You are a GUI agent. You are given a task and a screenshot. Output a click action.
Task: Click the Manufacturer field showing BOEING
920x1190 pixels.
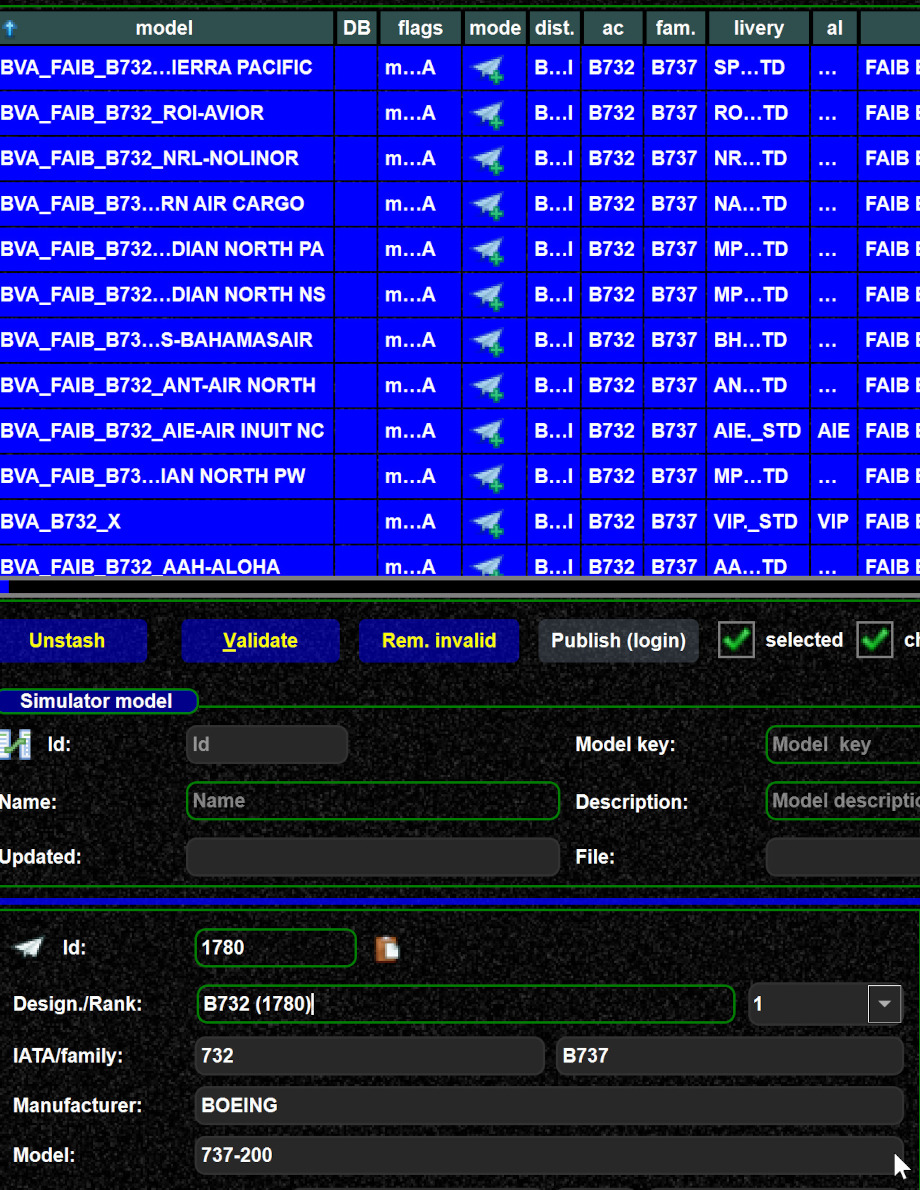[x=550, y=1105]
